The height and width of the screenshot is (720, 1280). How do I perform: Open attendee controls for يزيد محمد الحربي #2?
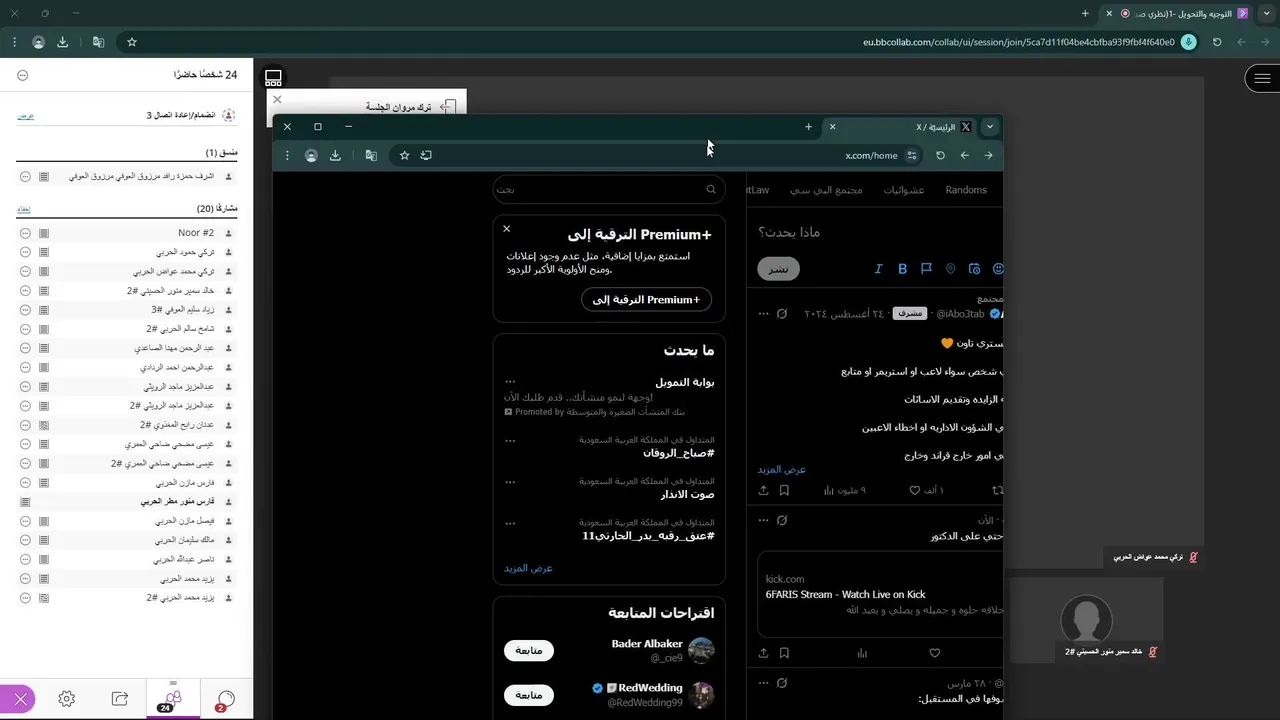pyautogui.click(x=25, y=598)
